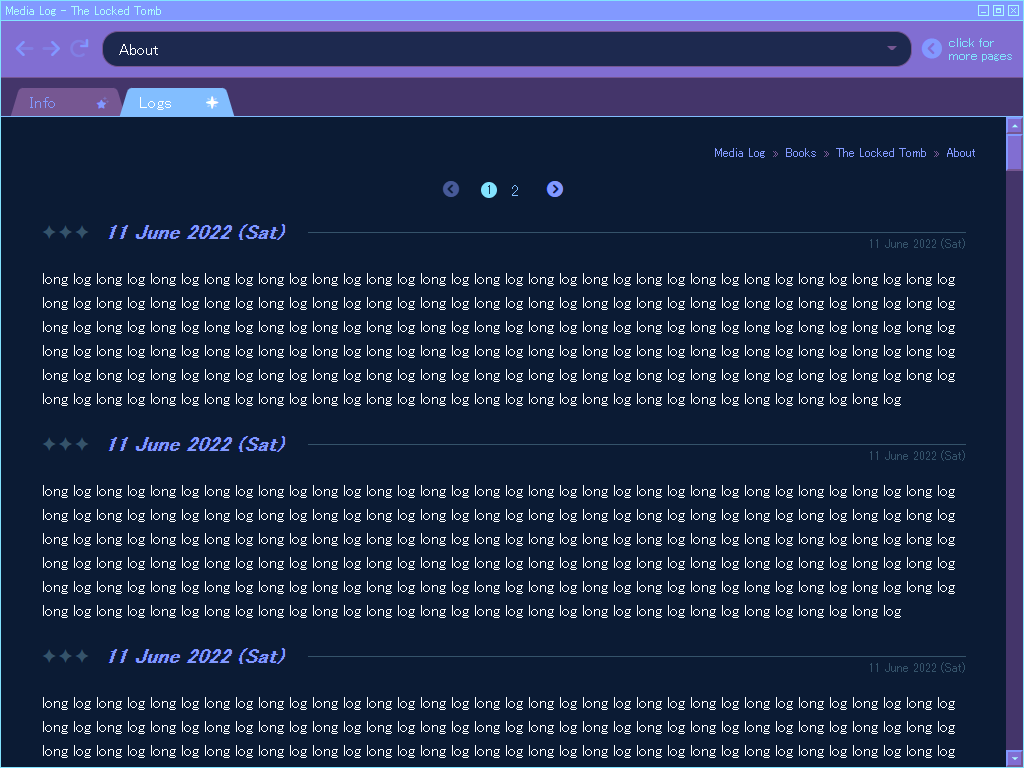Click the vertical scrollbar thumb
This screenshot has height=768, width=1024.
coord(1014,152)
